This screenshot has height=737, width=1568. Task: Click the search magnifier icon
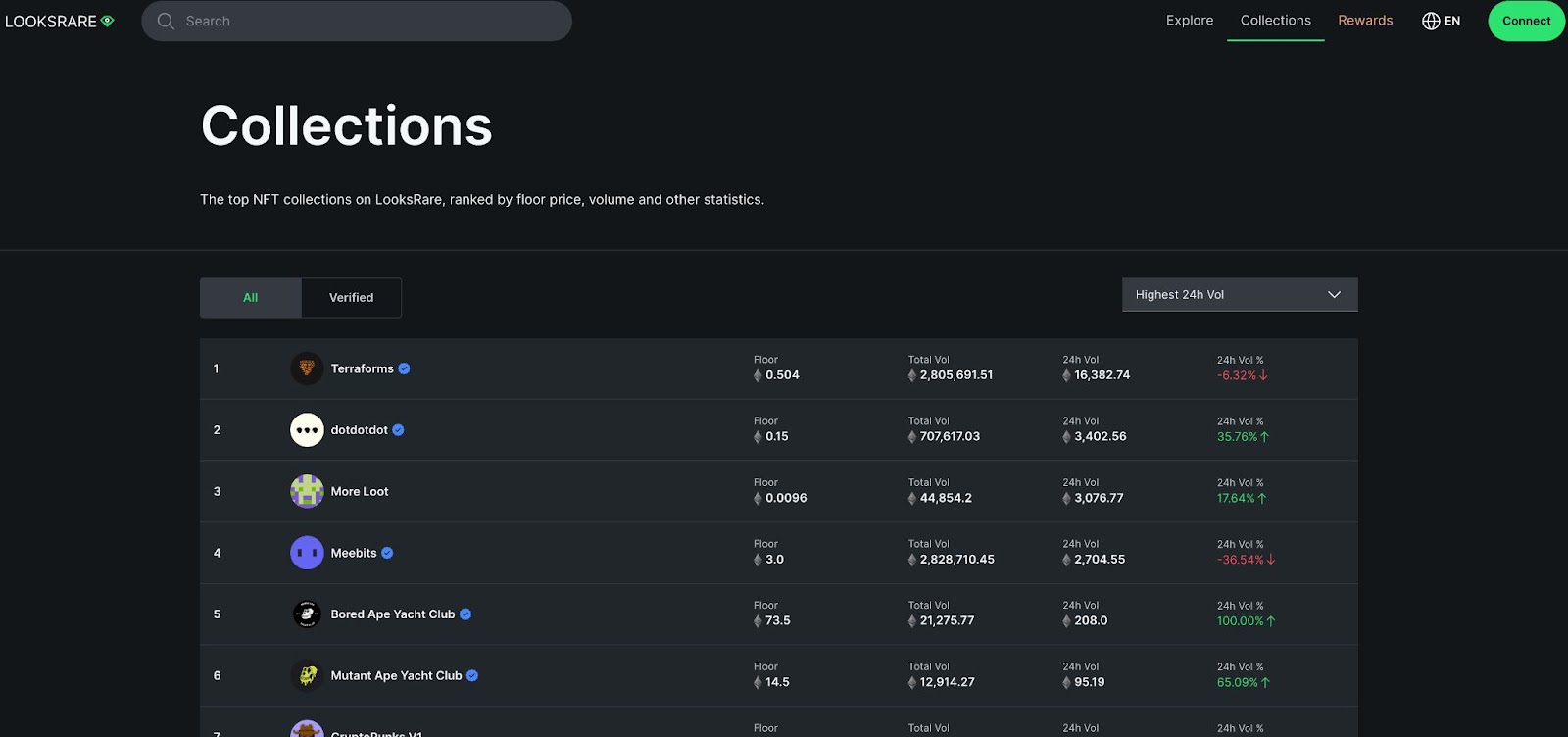click(x=166, y=21)
